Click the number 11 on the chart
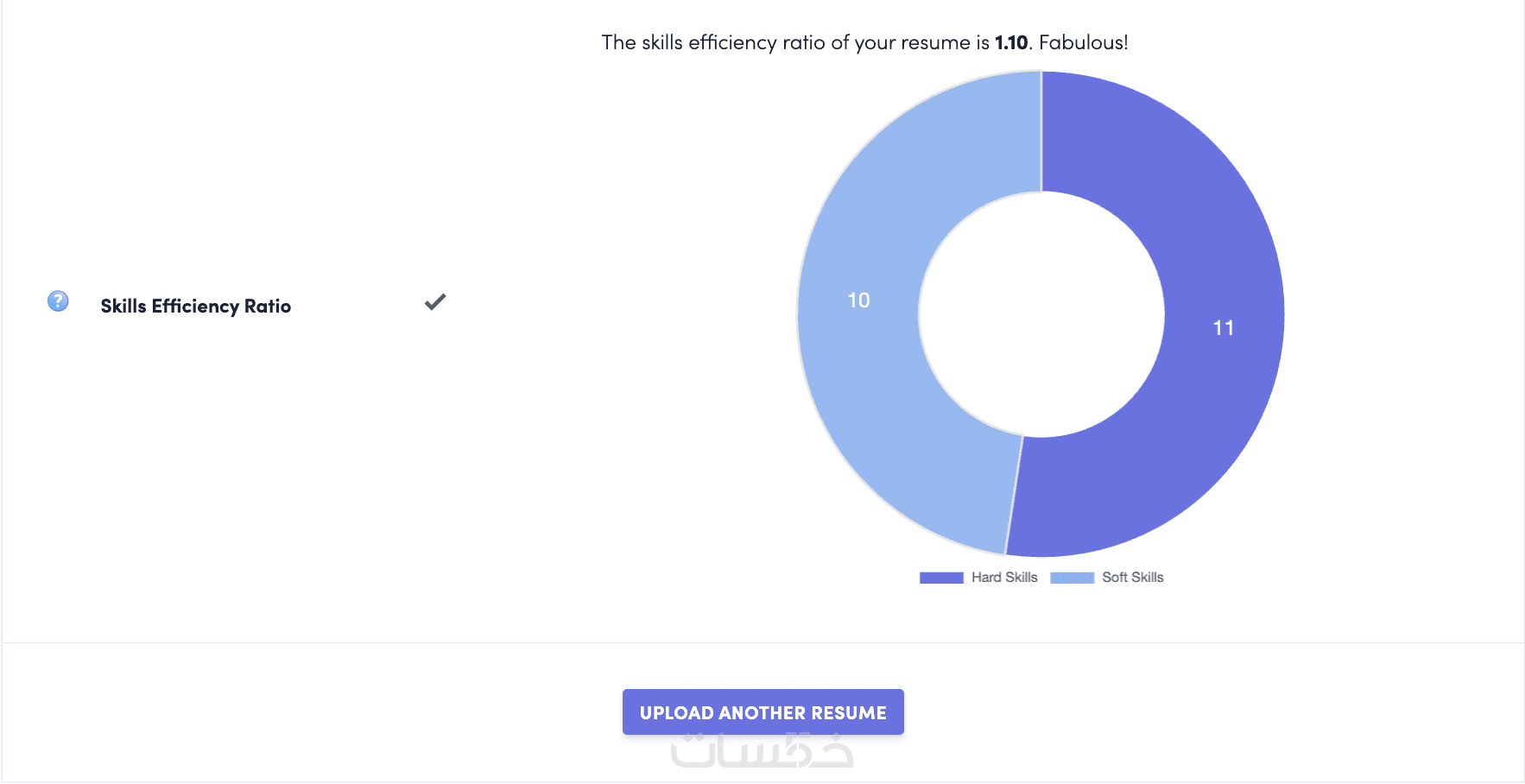Viewport: 1525px width, 784px height. pyautogui.click(x=1223, y=328)
